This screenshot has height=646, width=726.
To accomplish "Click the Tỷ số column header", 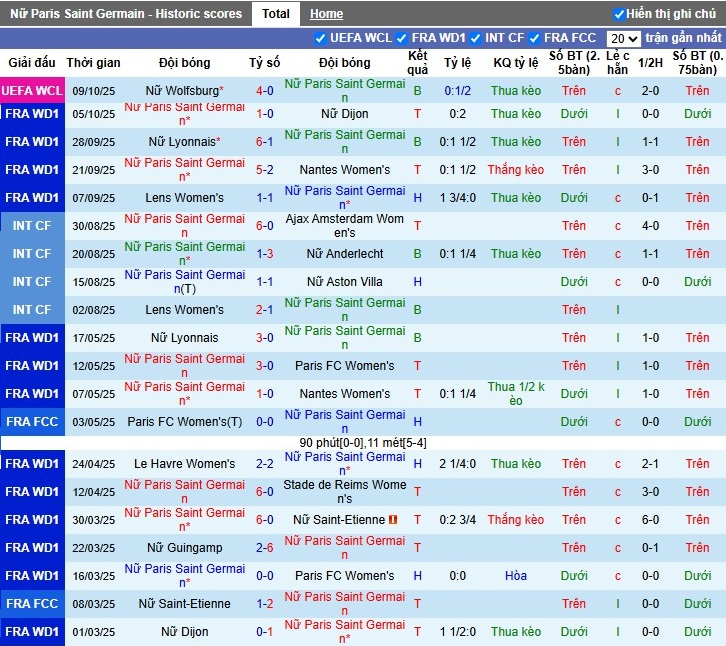I will [x=265, y=63].
